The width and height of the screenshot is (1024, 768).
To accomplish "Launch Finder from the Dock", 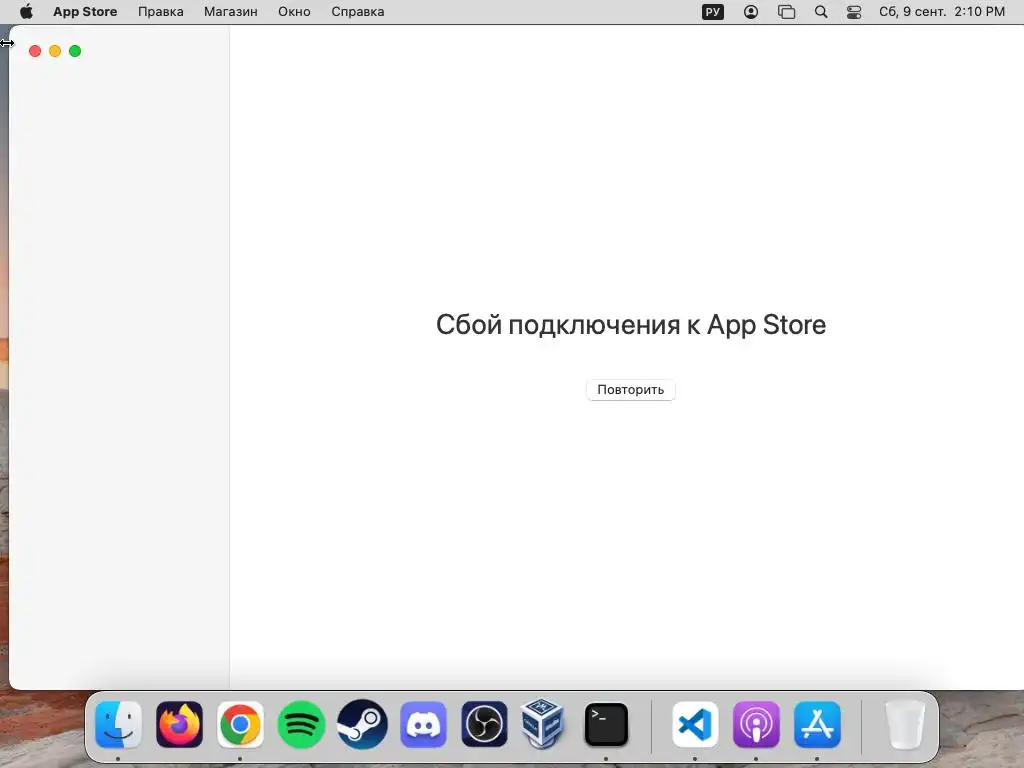I will (x=118, y=724).
